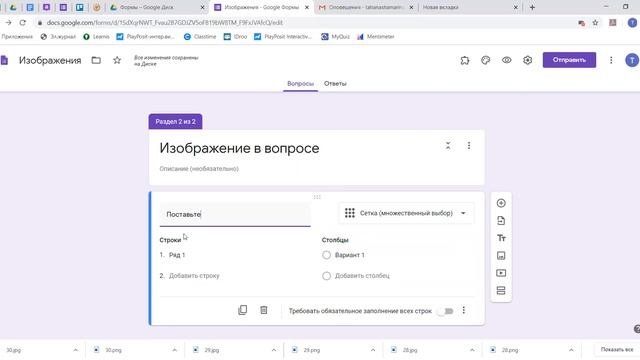Open the Mentimeter bookmark
Viewport: 640px width, 360px height.
376,37
